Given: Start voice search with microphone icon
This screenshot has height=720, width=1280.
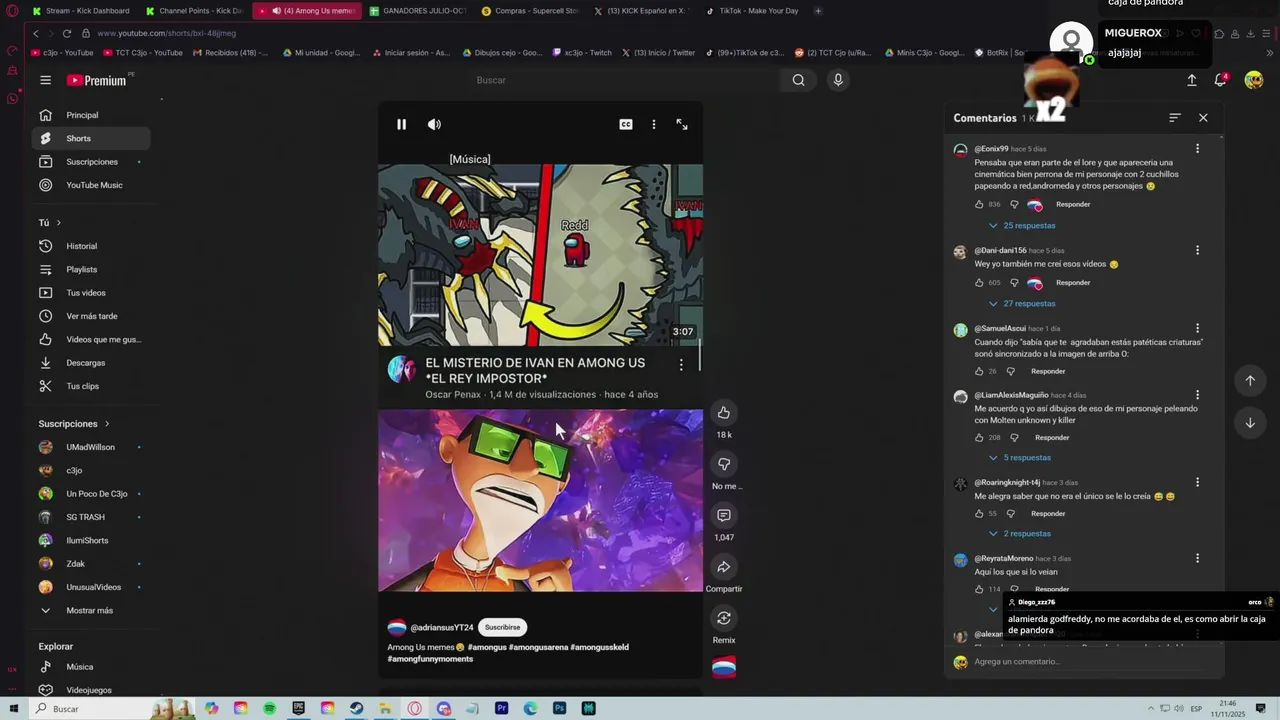Looking at the screenshot, I should tap(838, 80).
